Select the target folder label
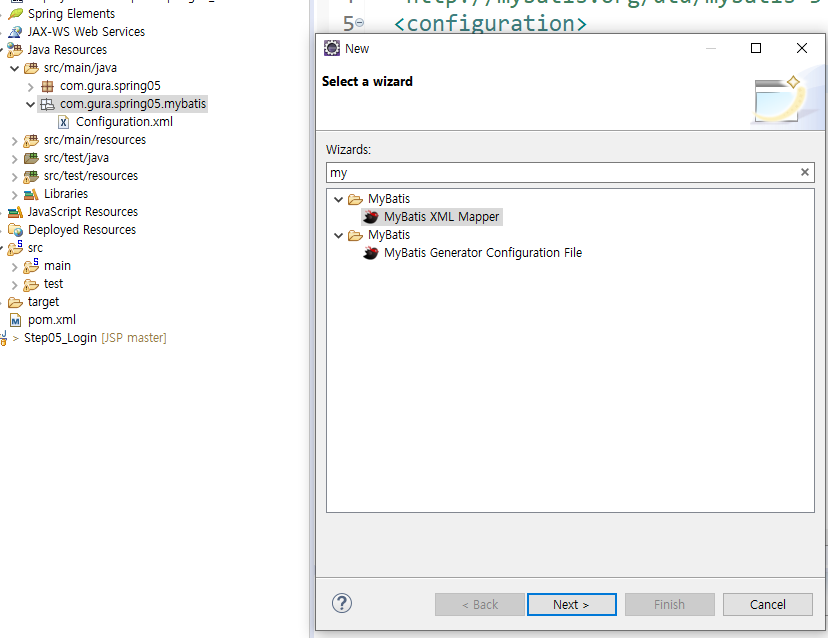Viewport: 828px width, 638px height. point(43,302)
